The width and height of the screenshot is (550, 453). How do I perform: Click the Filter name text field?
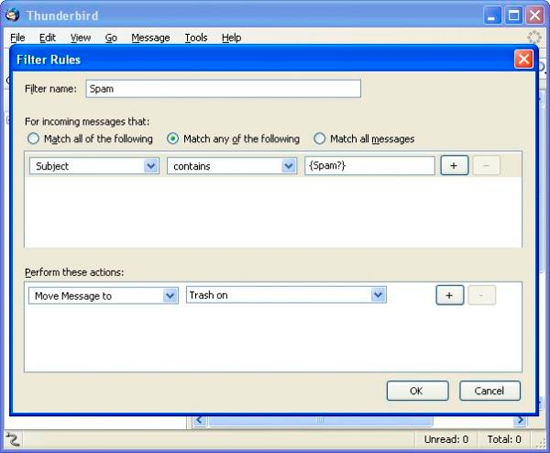coord(223,88)
